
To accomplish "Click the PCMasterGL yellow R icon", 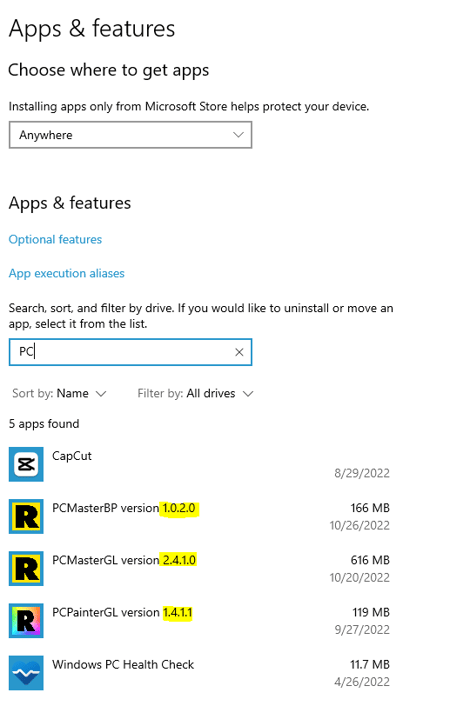I will (x=26, y=569).
